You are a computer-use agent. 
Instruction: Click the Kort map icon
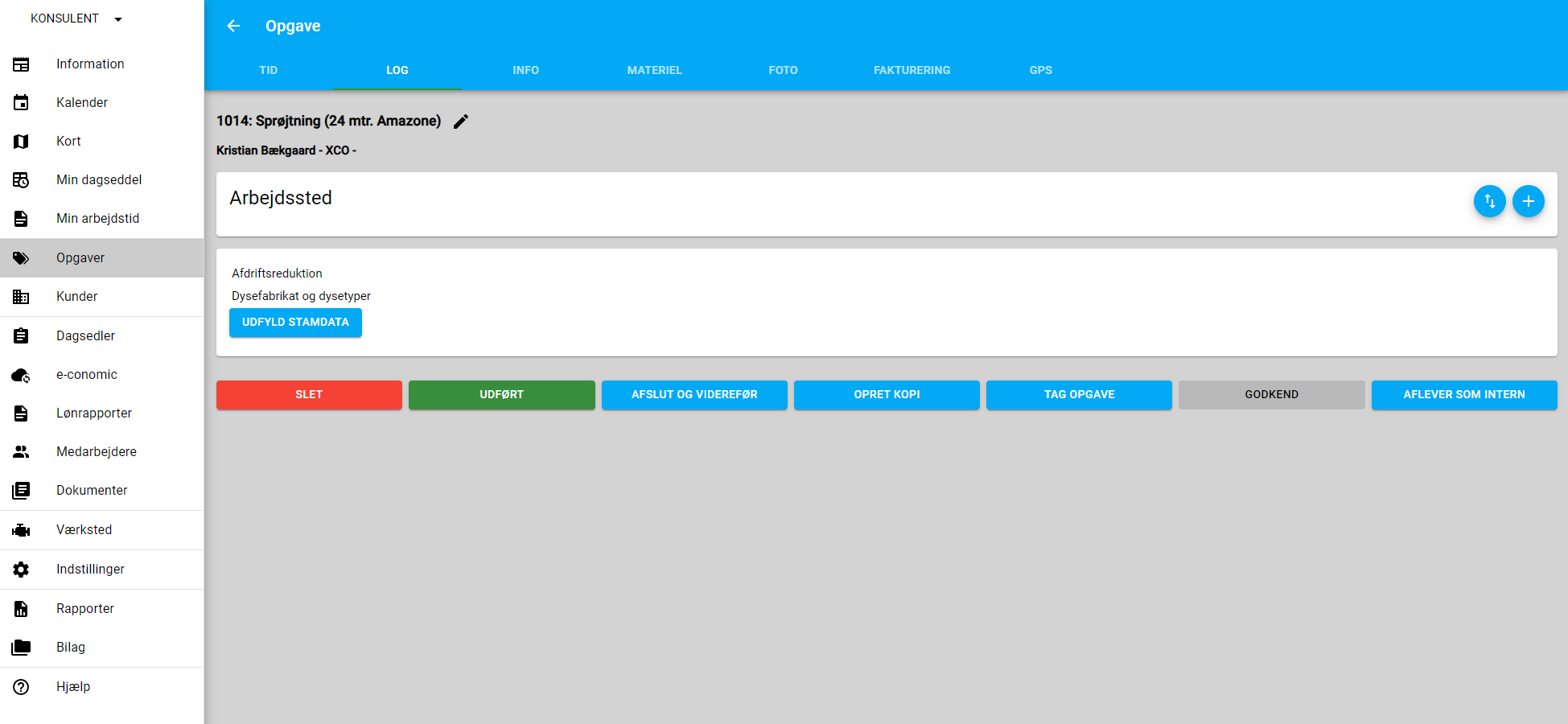point(21,142)
